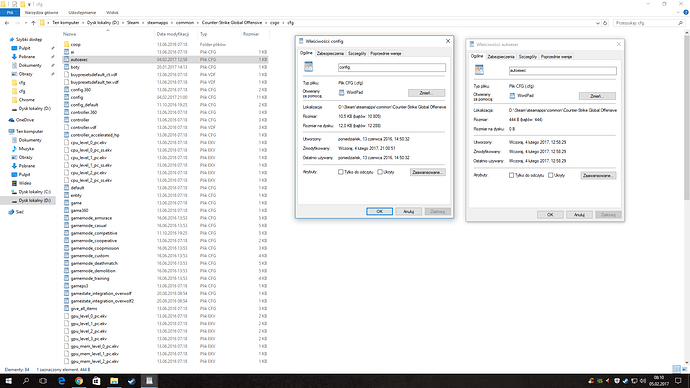Click Zaawansowane... in config properties

(427, 172)
